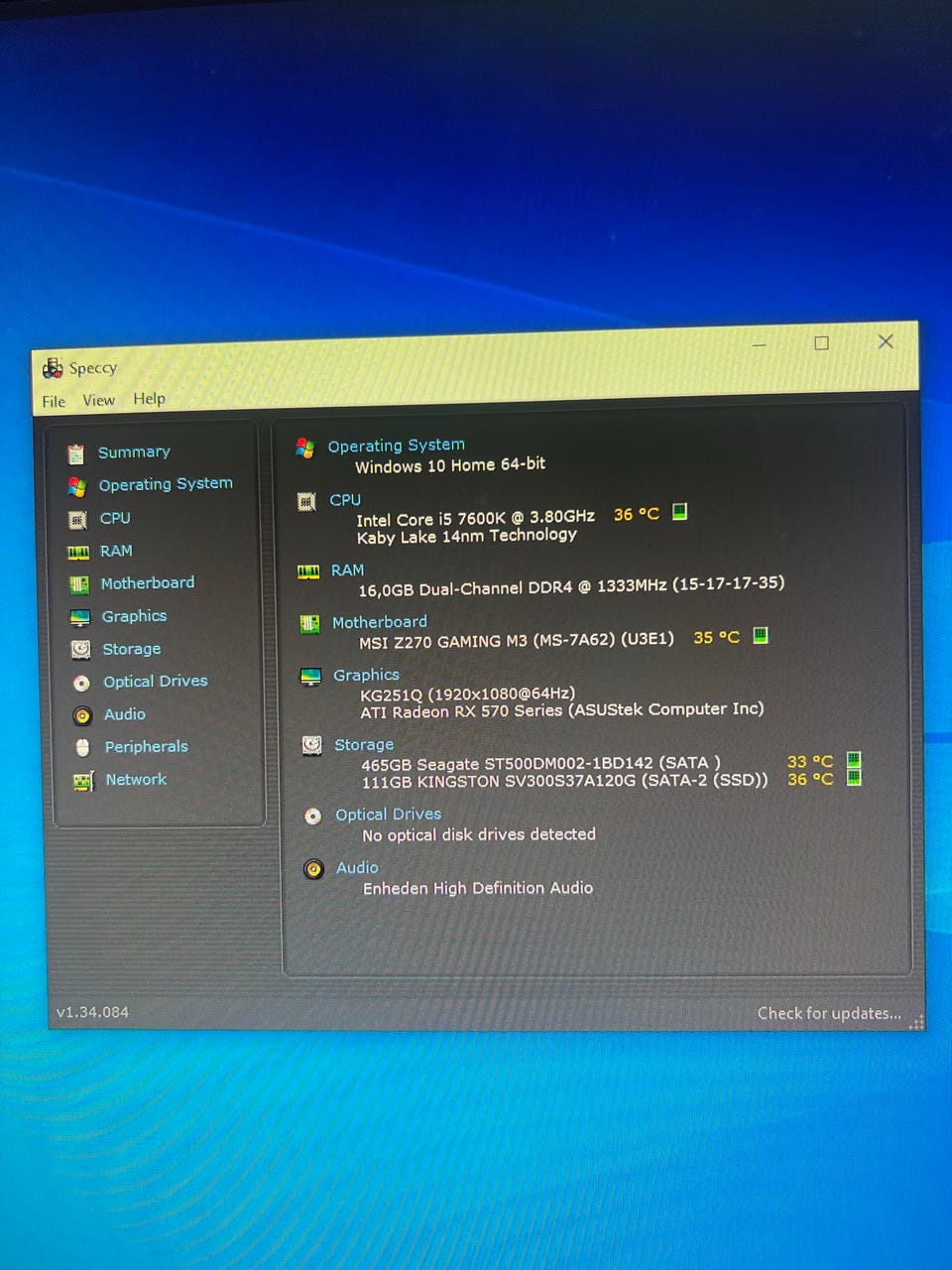Select Optical Drives label in the sidebar
Image resolution: width=952 pixels, height=1270 pixels.
point(156,682)
